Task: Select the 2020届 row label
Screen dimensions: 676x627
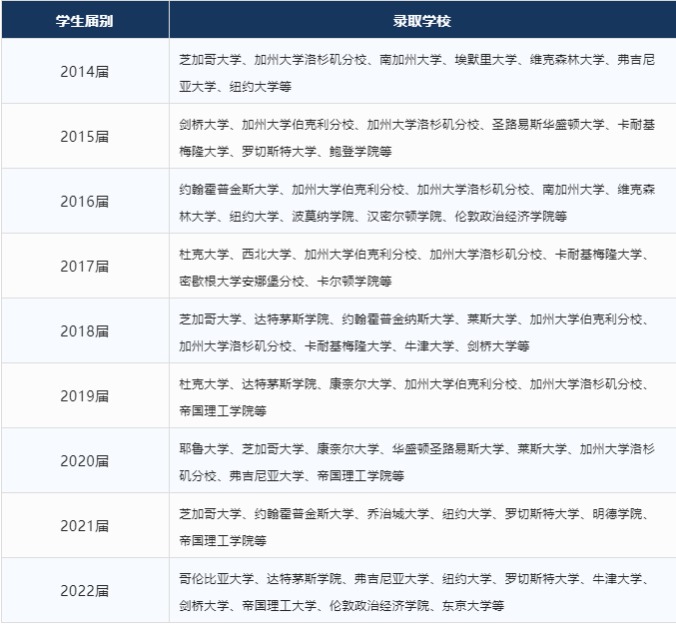Action: [84, 462]
